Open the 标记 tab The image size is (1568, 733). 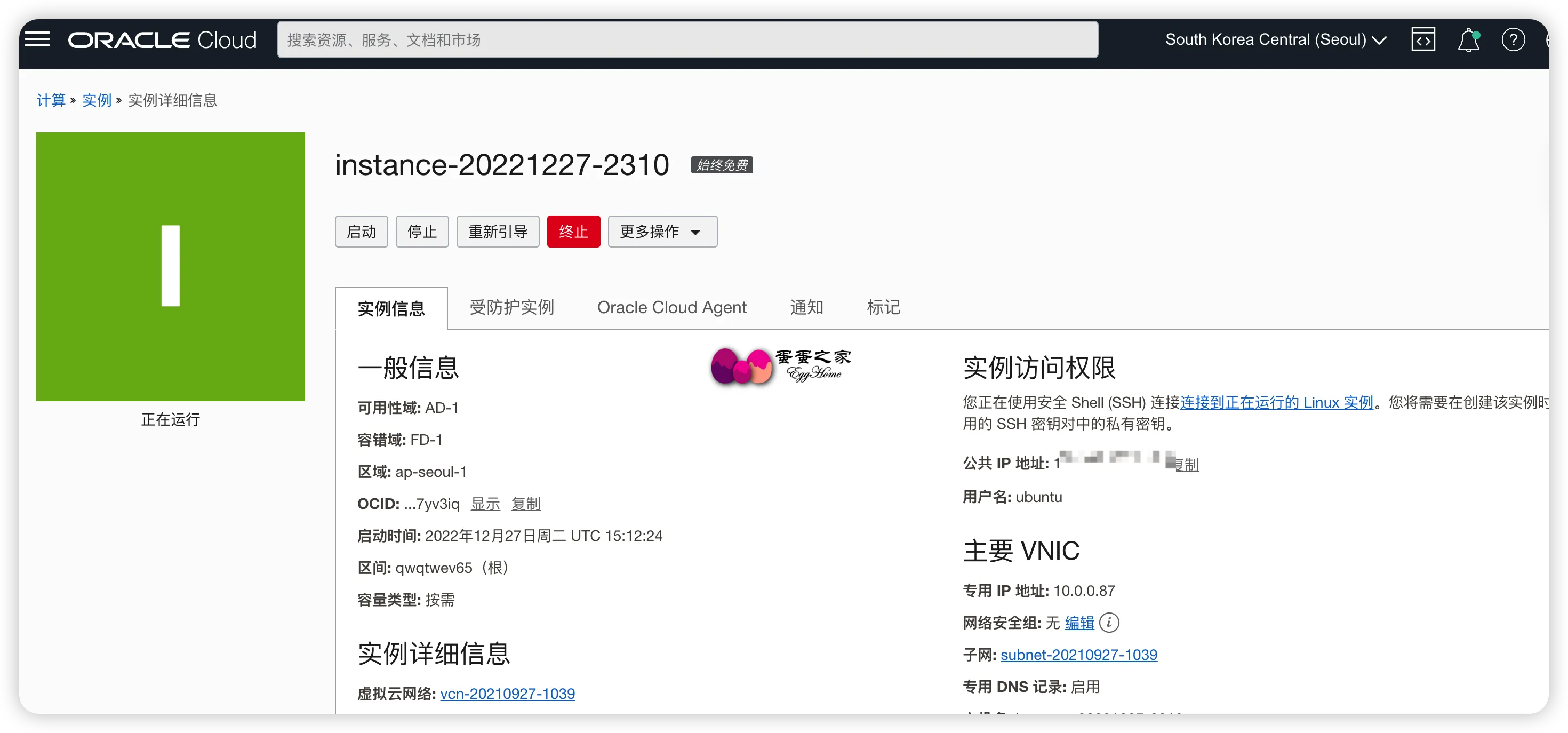pos(883,307)
